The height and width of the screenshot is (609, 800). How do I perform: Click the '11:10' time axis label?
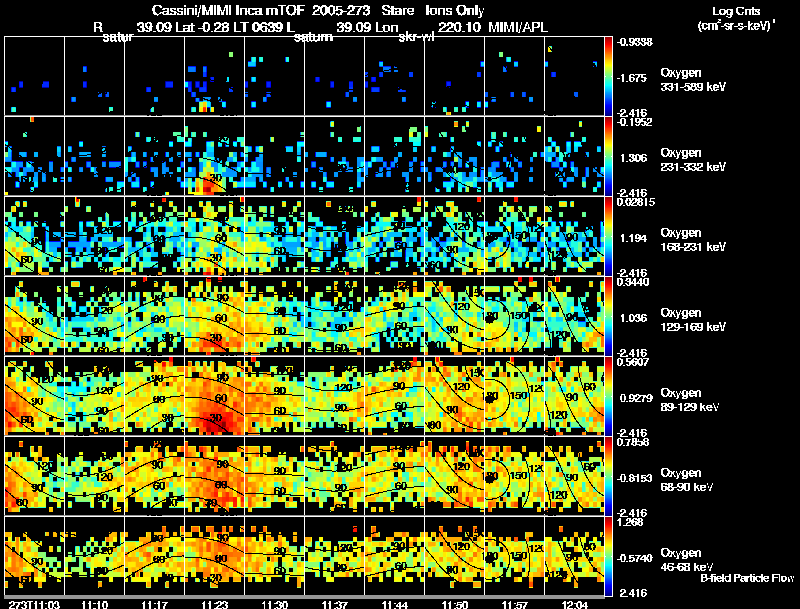point(95,605)
